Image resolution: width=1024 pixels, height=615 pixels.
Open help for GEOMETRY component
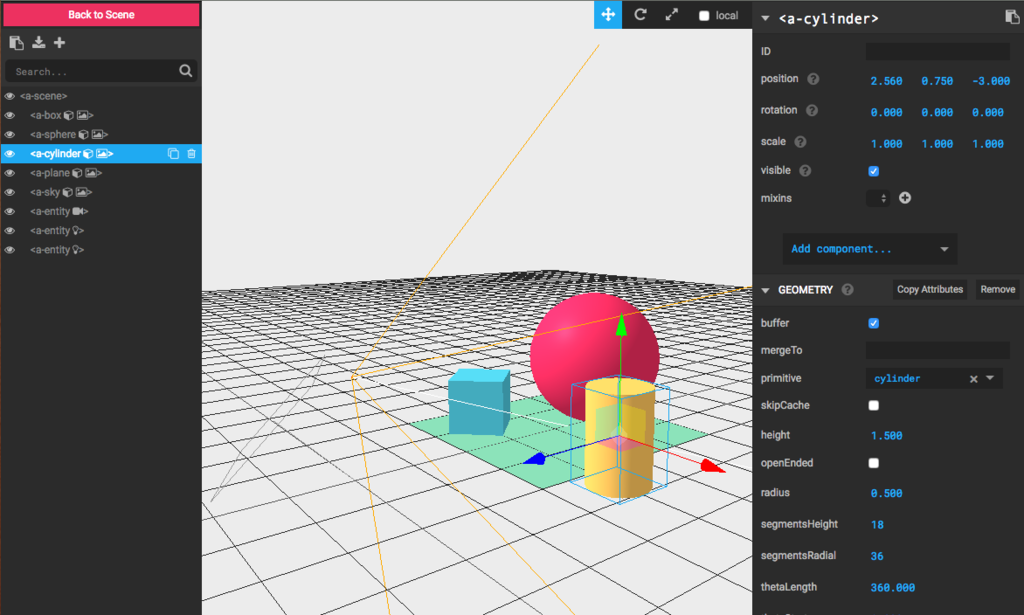[848, 290]
